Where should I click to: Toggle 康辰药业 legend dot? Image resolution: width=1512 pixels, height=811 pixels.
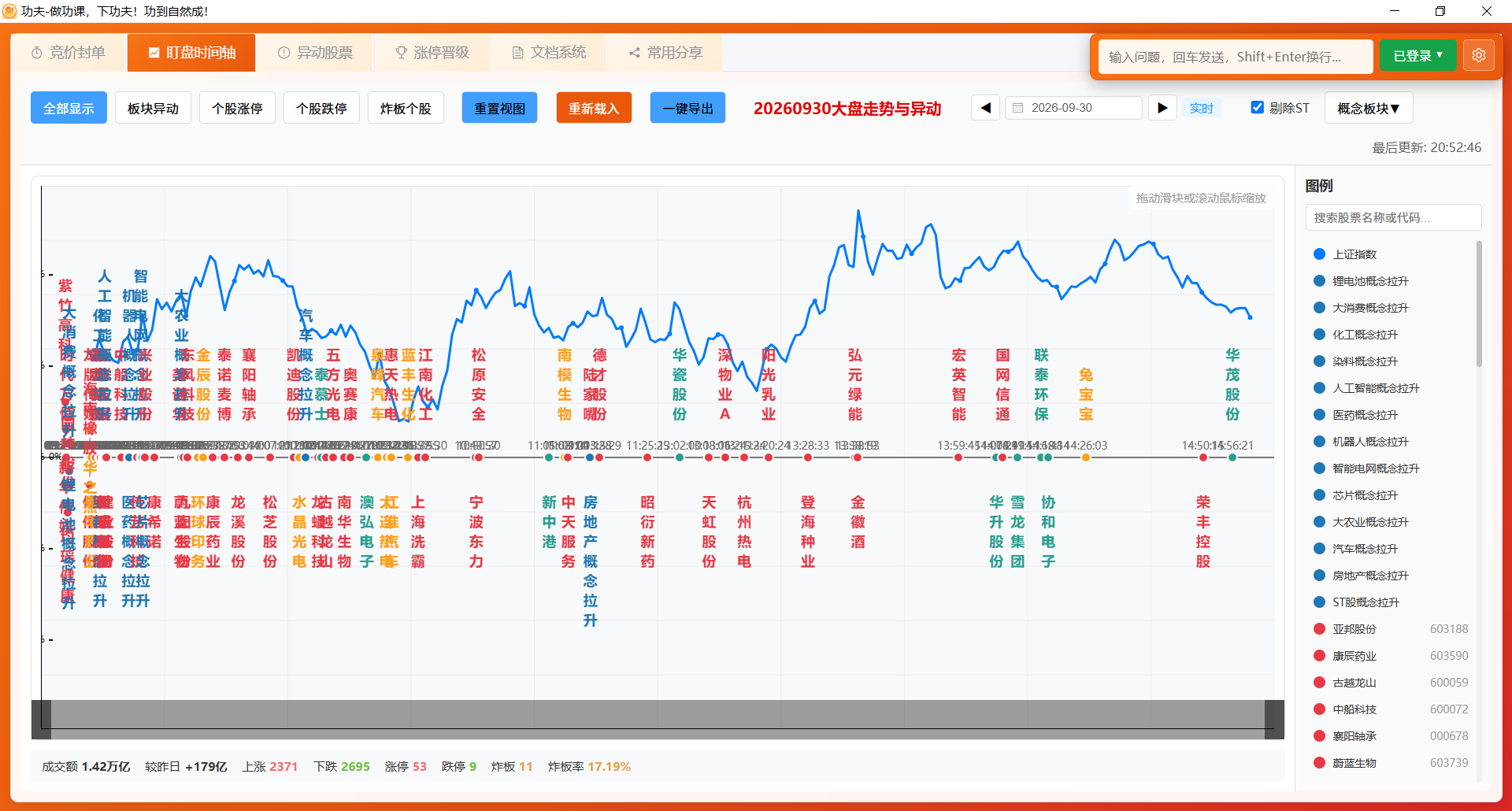[1319, 656]
